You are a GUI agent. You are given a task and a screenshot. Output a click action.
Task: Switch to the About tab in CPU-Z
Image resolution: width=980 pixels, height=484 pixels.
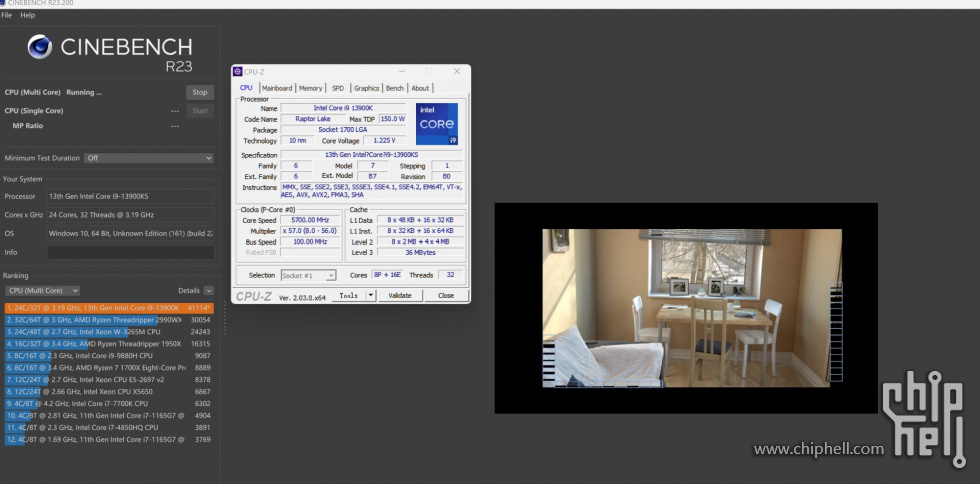[421, 88]
